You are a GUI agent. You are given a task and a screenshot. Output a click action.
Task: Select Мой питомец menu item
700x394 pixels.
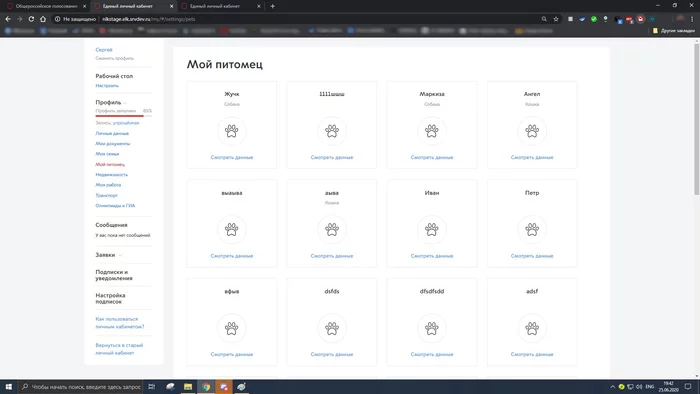point(110,165)
